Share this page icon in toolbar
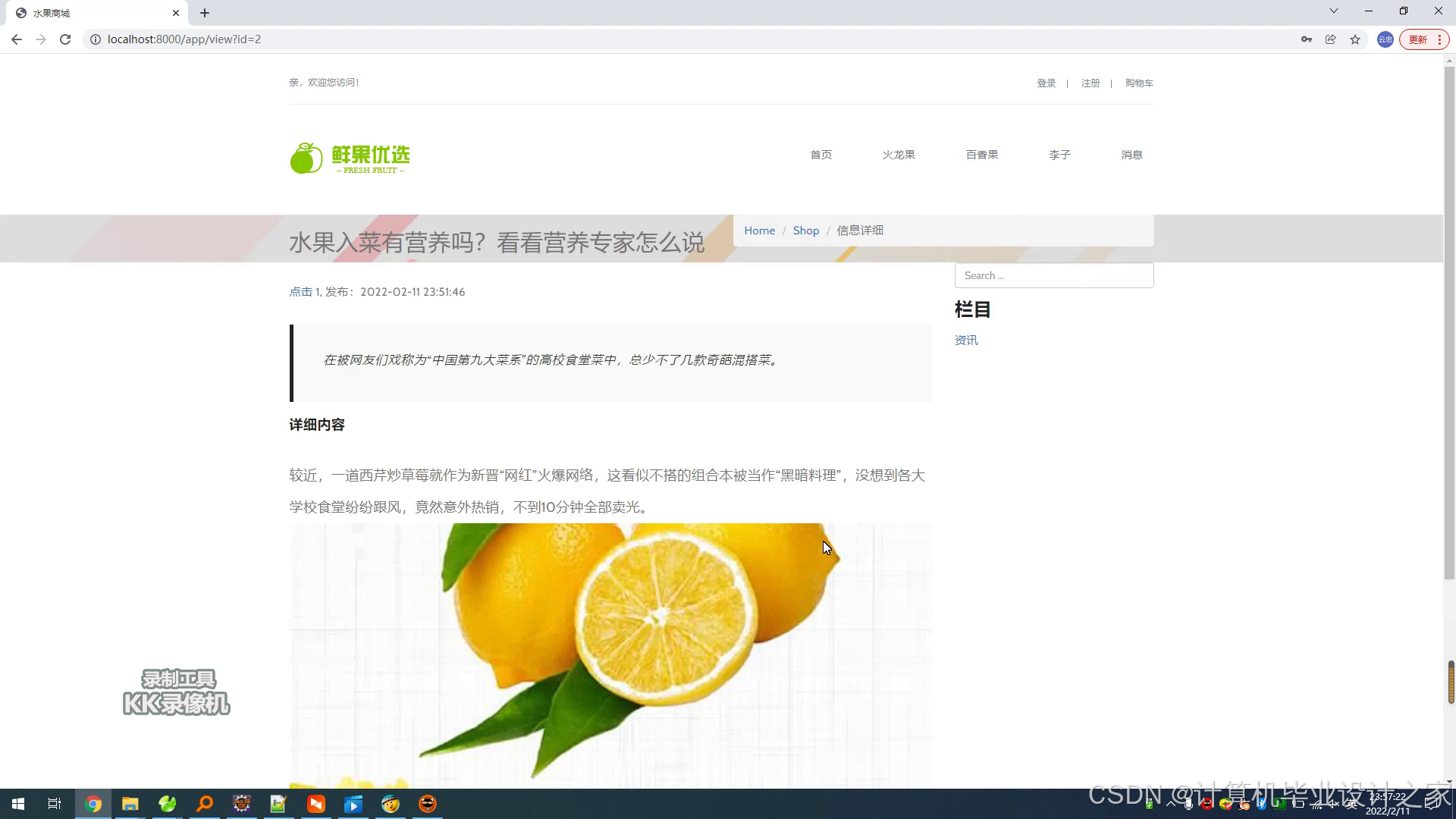1456x819 pixels. tap(1331, 39)
